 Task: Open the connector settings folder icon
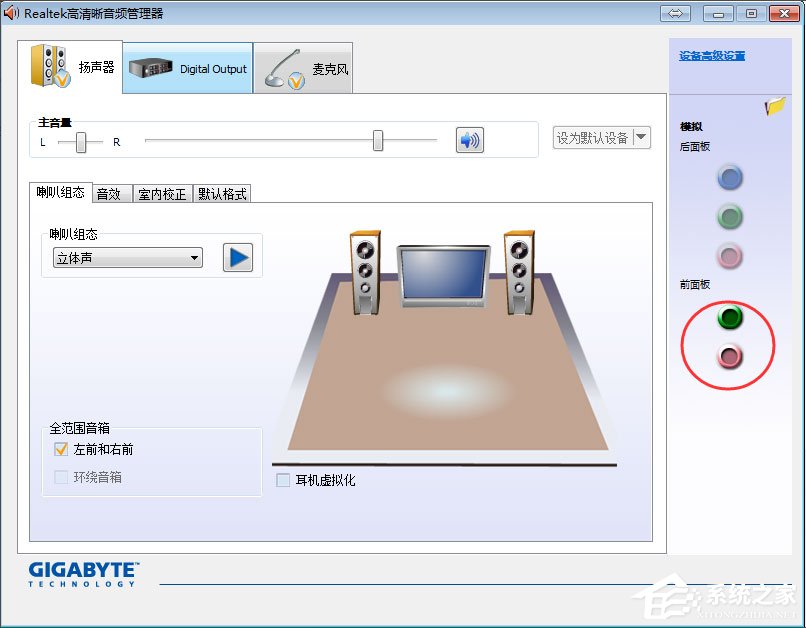point(774,108)
